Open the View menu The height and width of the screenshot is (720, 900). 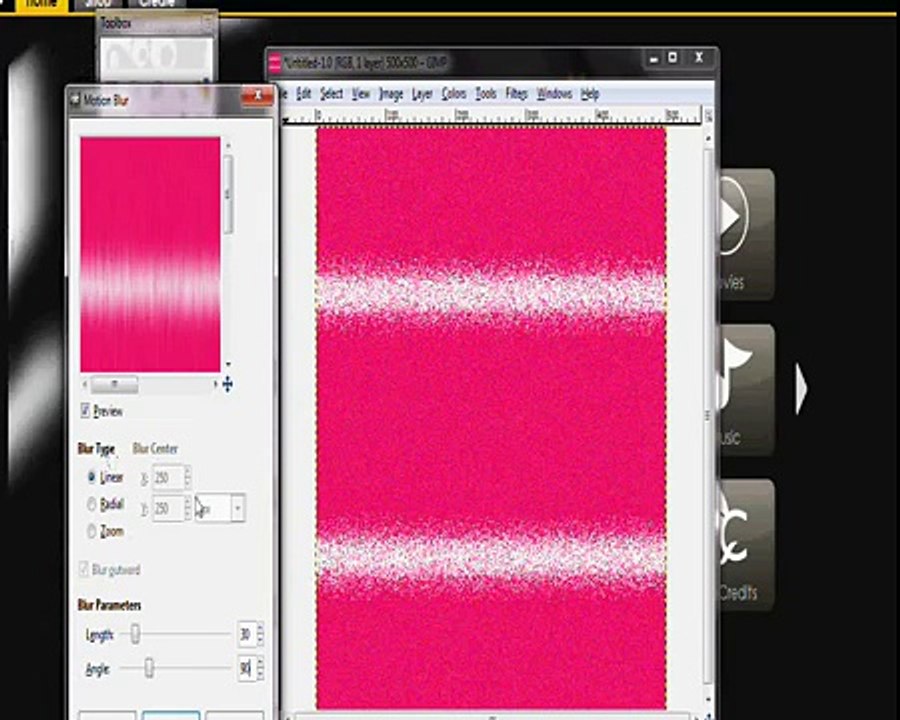tap(360, 94)
